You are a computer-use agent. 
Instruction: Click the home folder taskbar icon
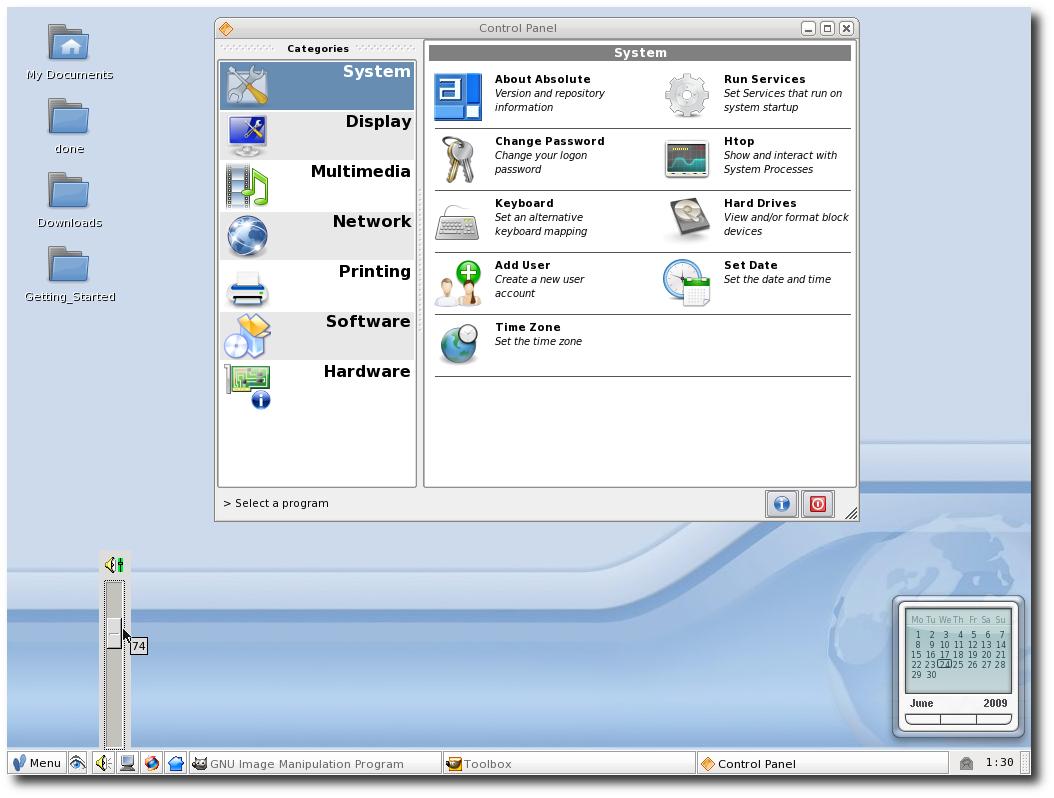176,763
